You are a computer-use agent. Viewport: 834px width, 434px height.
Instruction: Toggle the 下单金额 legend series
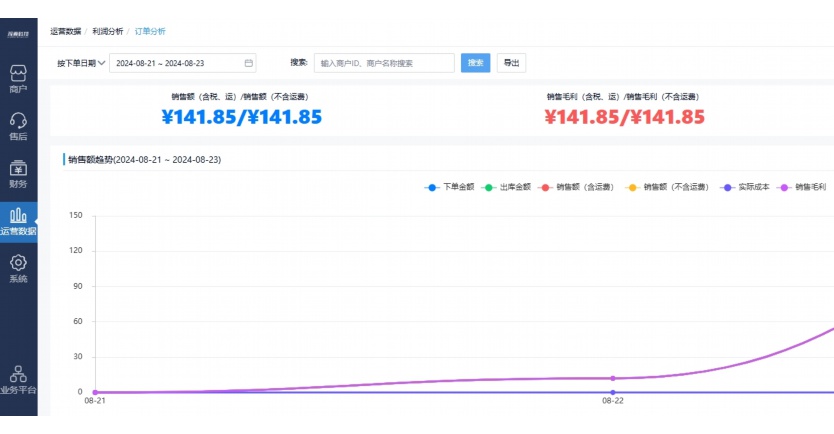click(x=449, y=187)
